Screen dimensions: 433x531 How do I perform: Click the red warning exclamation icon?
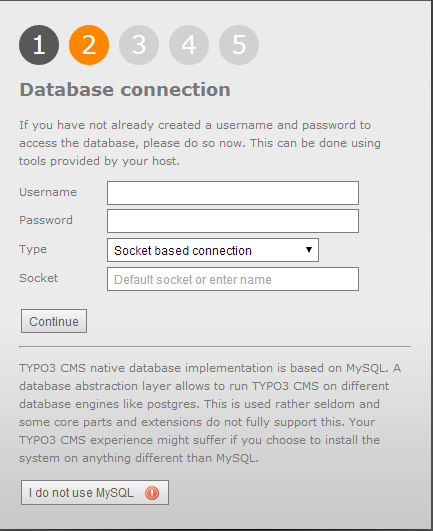point(152,493)
